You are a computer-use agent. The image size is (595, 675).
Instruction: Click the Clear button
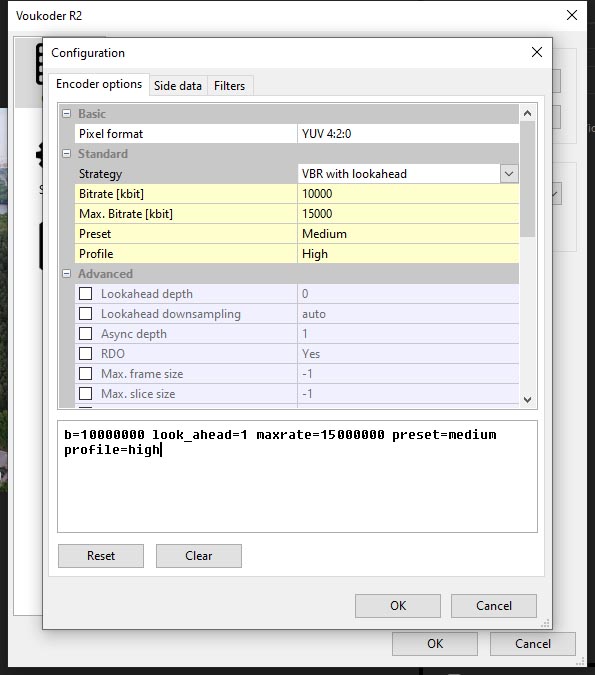click(198, 556)
